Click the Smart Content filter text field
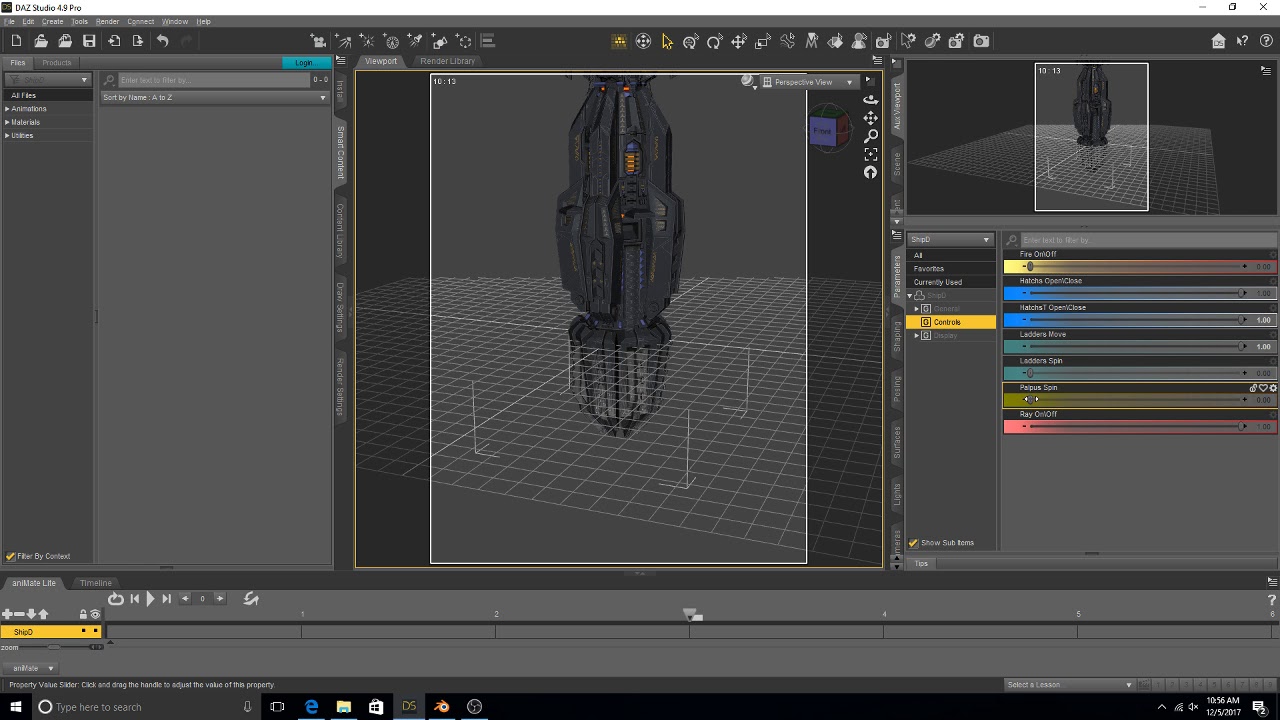Viewport: 1280px width, 720px height. [214, 80]
